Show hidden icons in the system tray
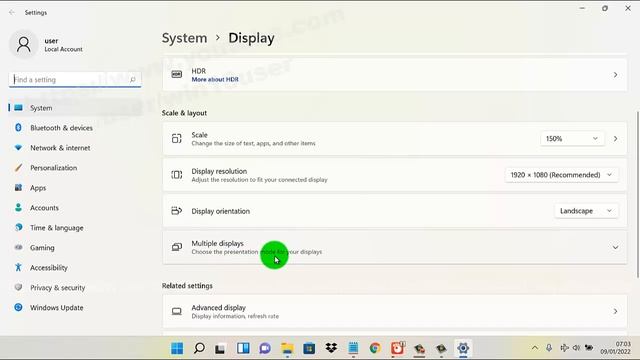 pos(535,348)
